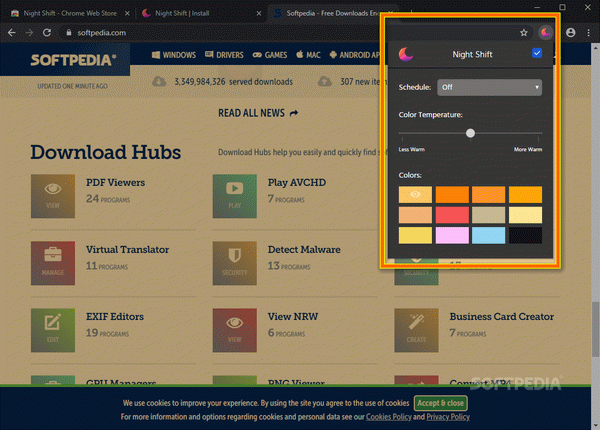Open Chrome's three-dot menu
Image resolution: width=600 pixels, height=430 pixels.
point(589,33)
